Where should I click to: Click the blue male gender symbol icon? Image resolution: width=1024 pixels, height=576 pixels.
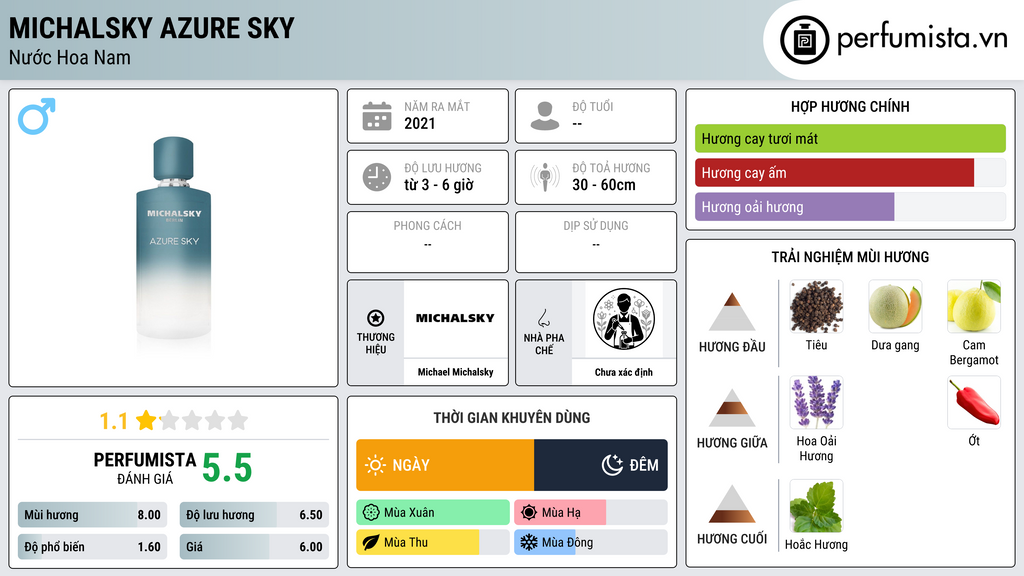click(x=37, y=116)
